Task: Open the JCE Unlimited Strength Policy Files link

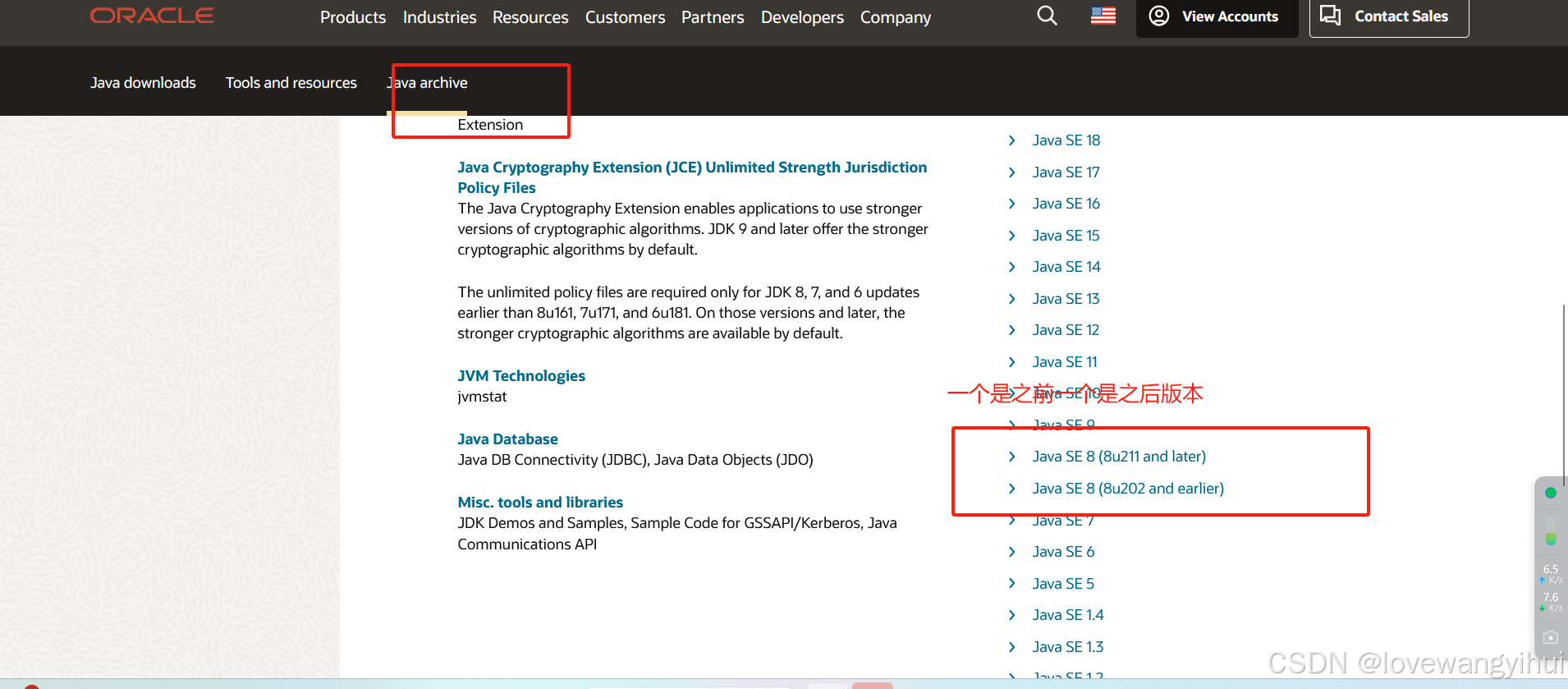Action: point(692,177)
